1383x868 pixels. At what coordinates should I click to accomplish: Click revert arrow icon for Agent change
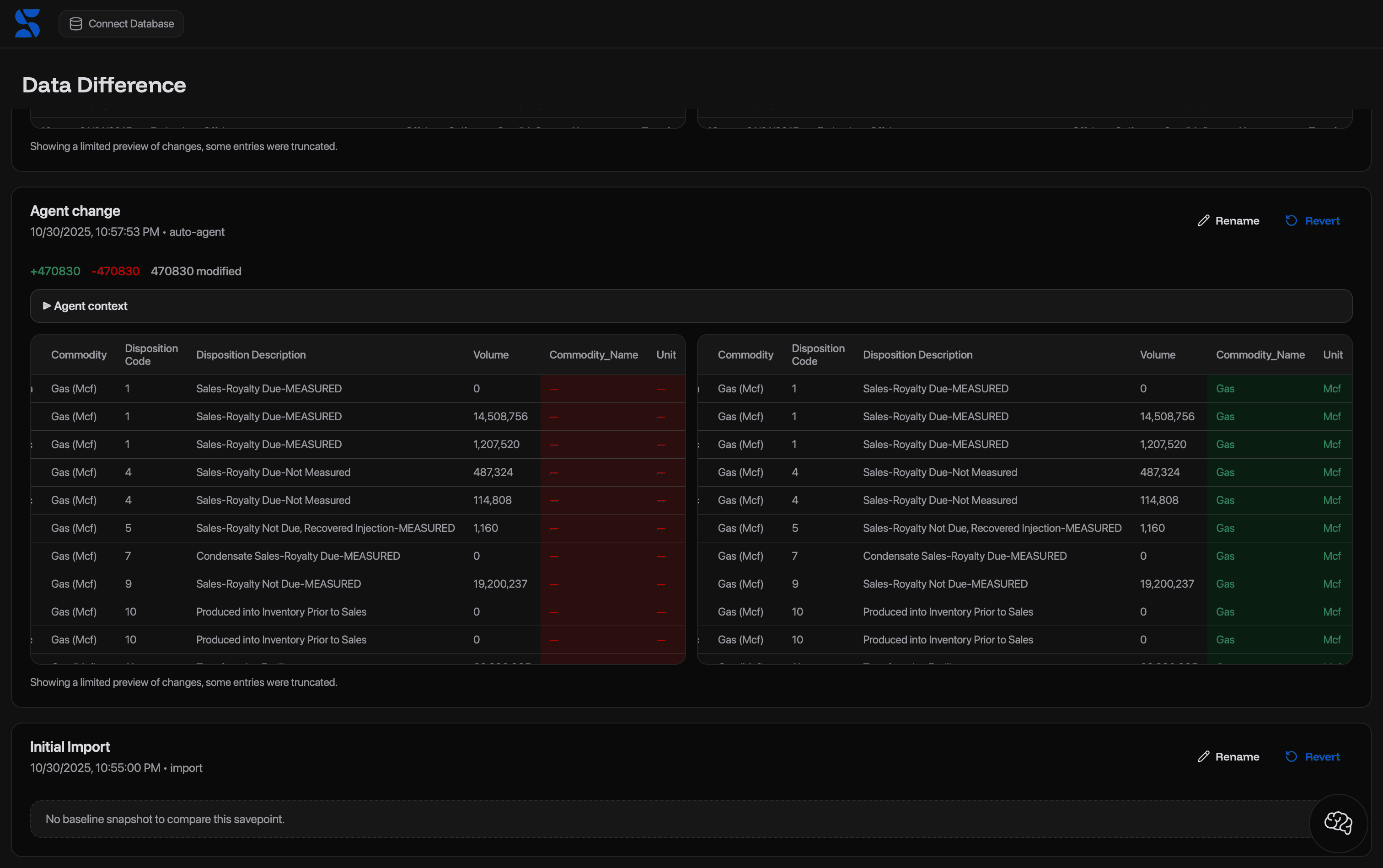(1291, 221)
